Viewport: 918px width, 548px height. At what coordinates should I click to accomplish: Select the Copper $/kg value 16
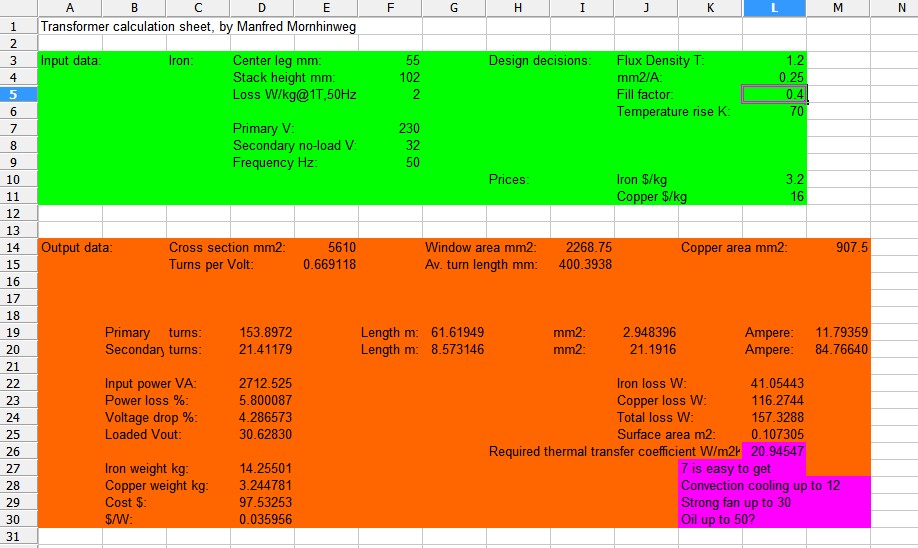[797, 196]
